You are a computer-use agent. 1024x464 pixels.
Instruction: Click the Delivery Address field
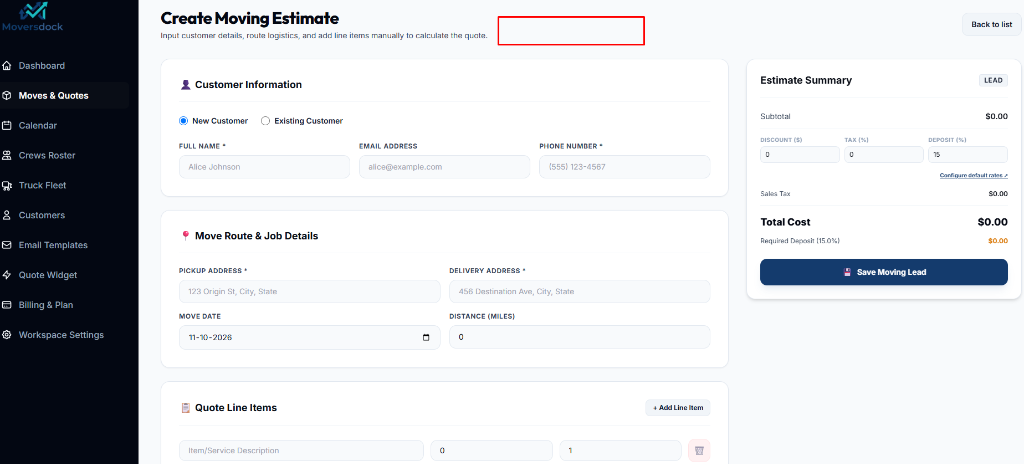580,291
